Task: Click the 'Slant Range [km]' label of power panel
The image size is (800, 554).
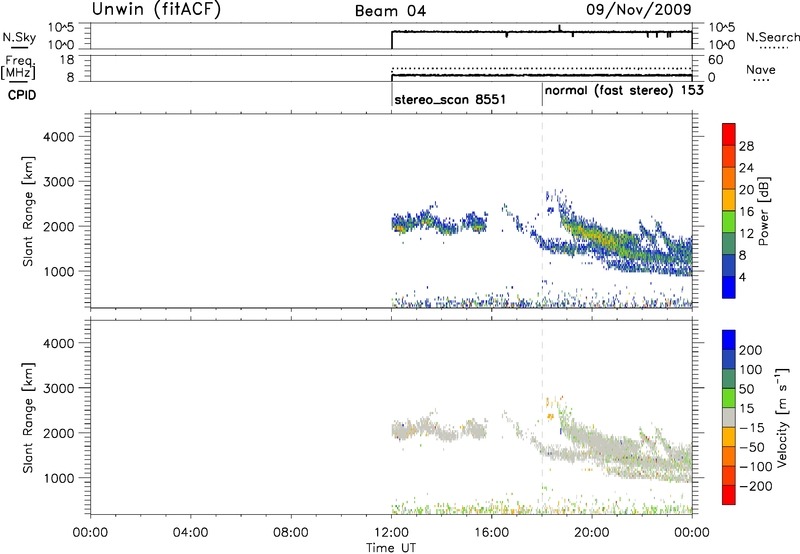Action: coord(28,211)
